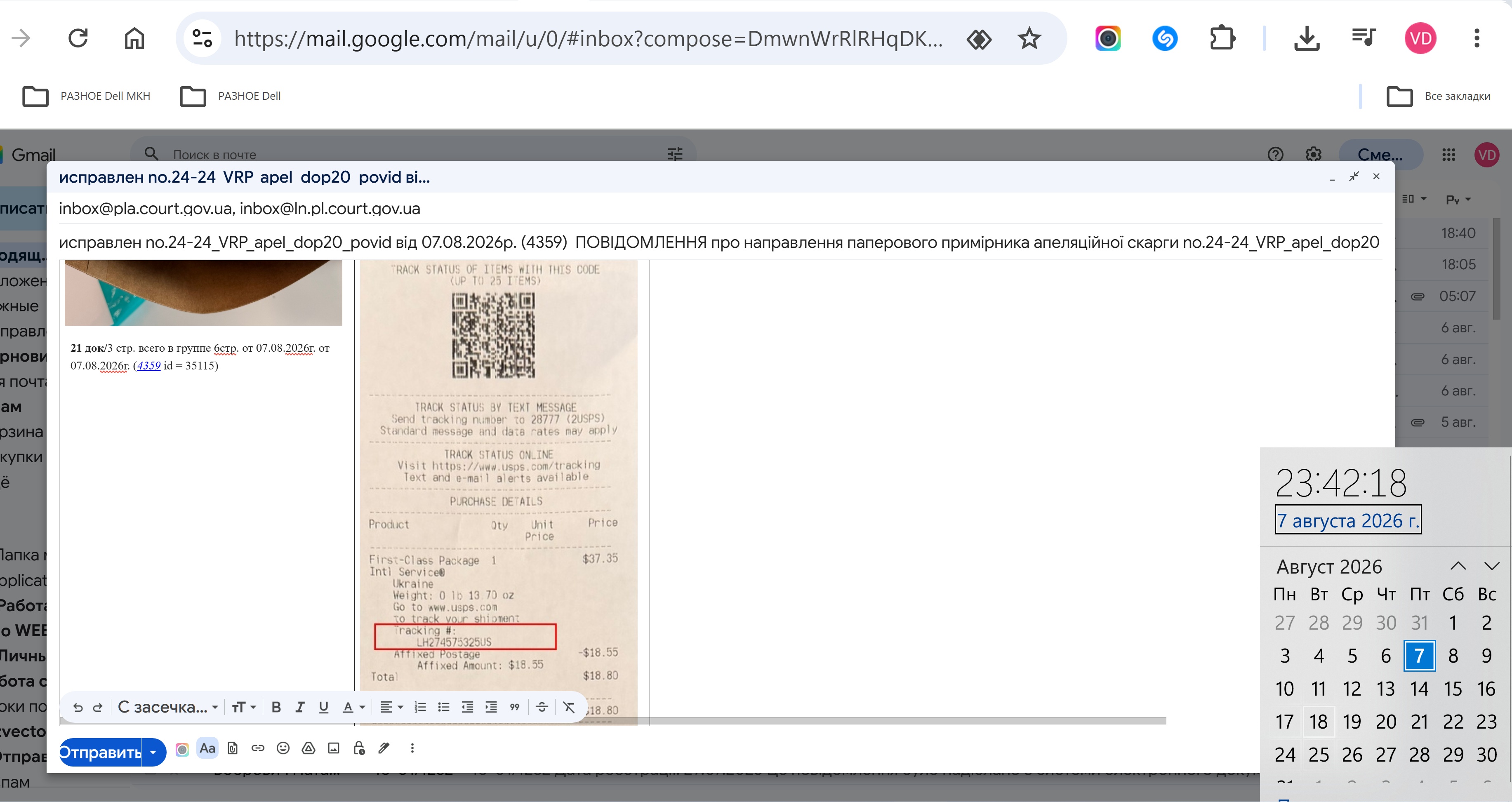Click browser forward arrow
The width and height of the screenshot is (1512, 802).
(21, 39)
